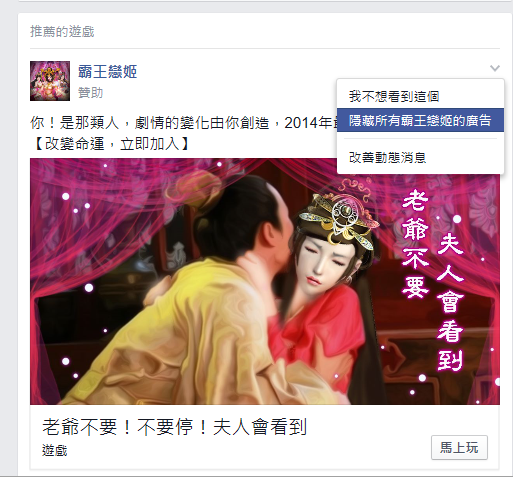Click the '遊戲' category label under headline
Image resolution: width=513 pixels, height=477 pixels.
(55, 451)
